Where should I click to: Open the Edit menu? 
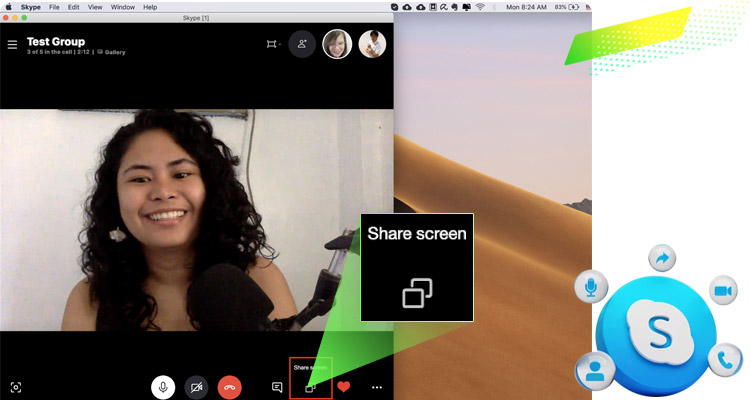click(x=73, y=7)
